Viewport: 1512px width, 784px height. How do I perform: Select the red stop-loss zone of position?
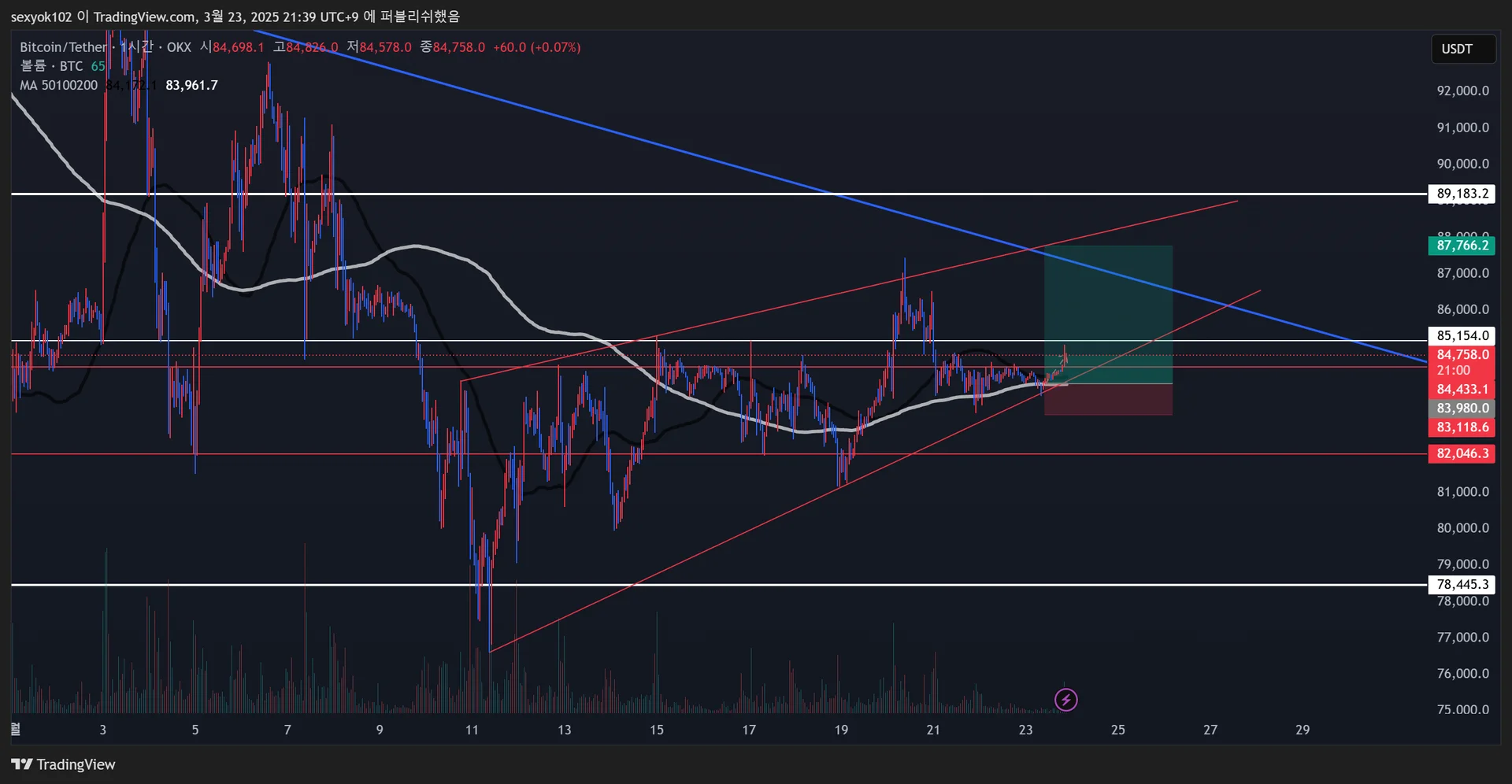point(1108,399)
